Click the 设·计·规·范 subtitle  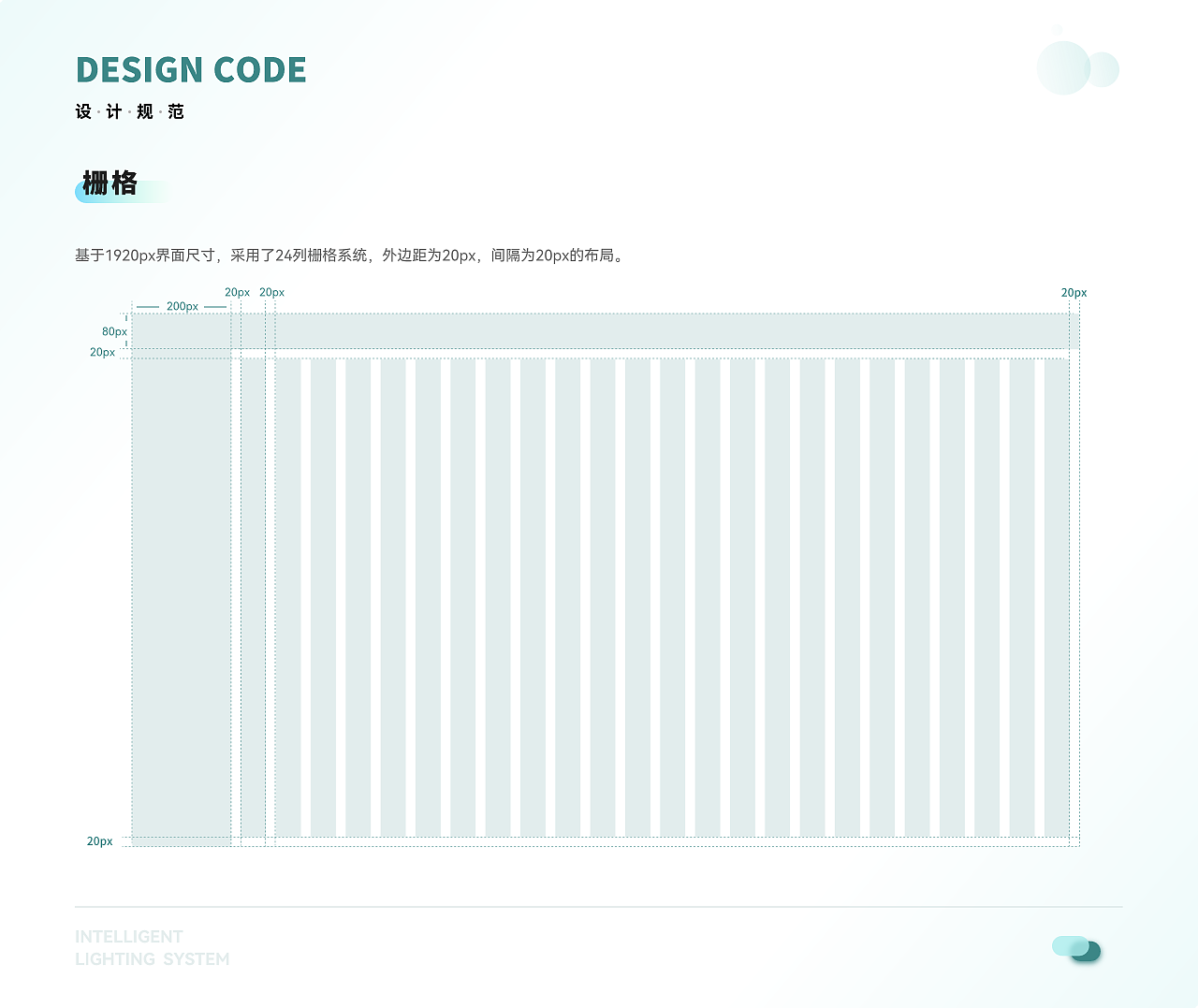click(130, 112)
